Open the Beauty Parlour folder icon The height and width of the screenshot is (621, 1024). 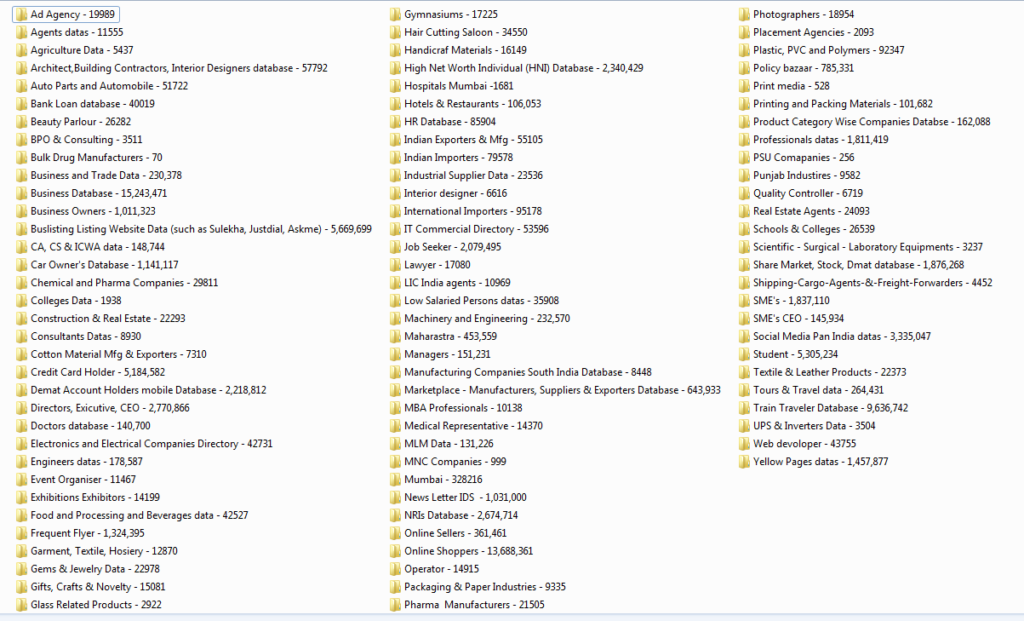click(x=22, y=121)
